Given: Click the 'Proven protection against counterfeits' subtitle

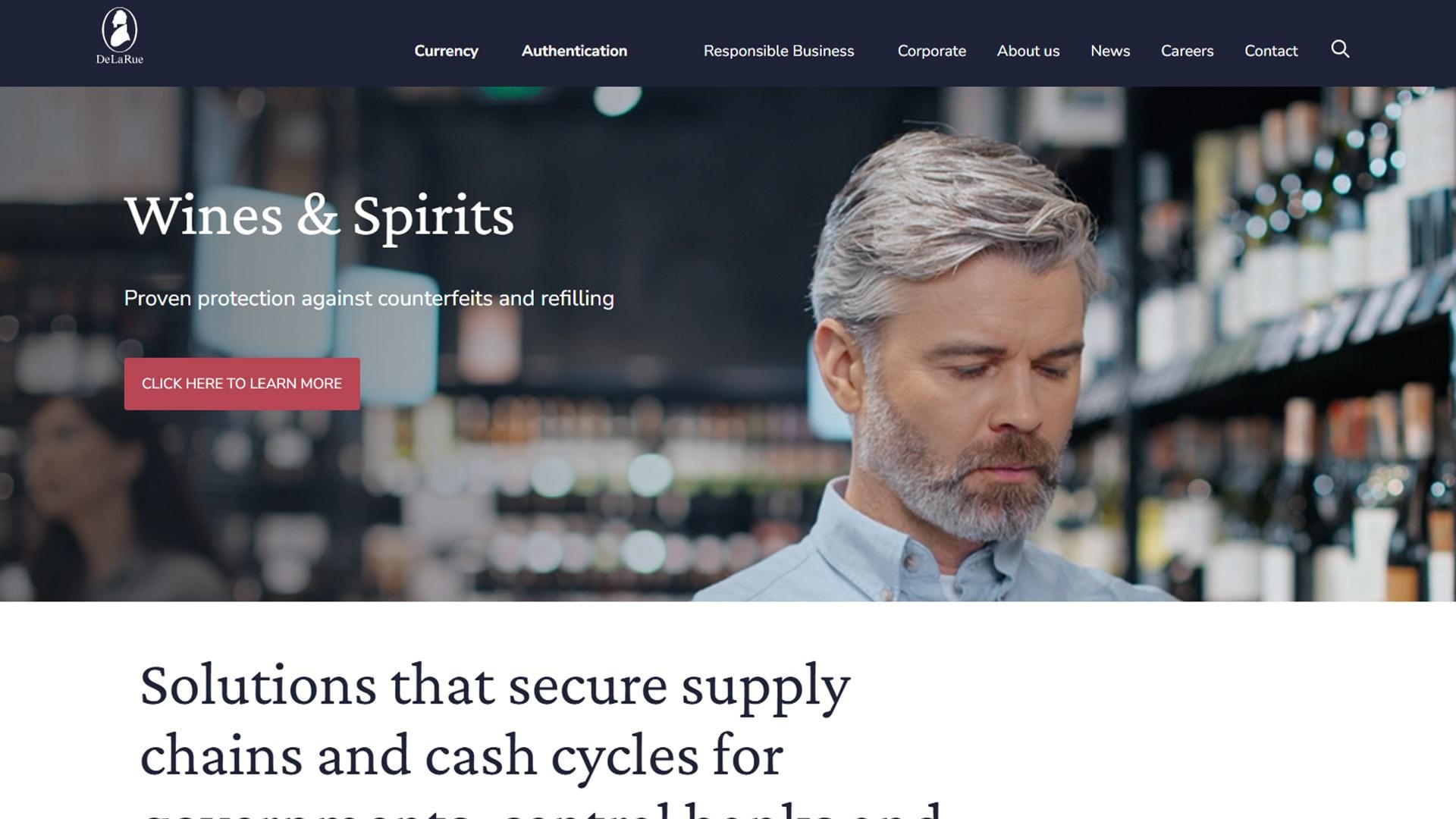Looking at the screenshot, I should 369,299.
